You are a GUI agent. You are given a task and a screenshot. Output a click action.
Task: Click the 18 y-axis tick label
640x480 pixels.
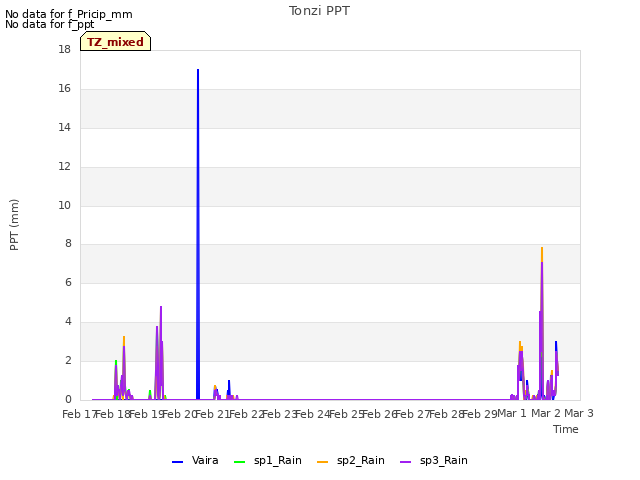tap(64, 50)
